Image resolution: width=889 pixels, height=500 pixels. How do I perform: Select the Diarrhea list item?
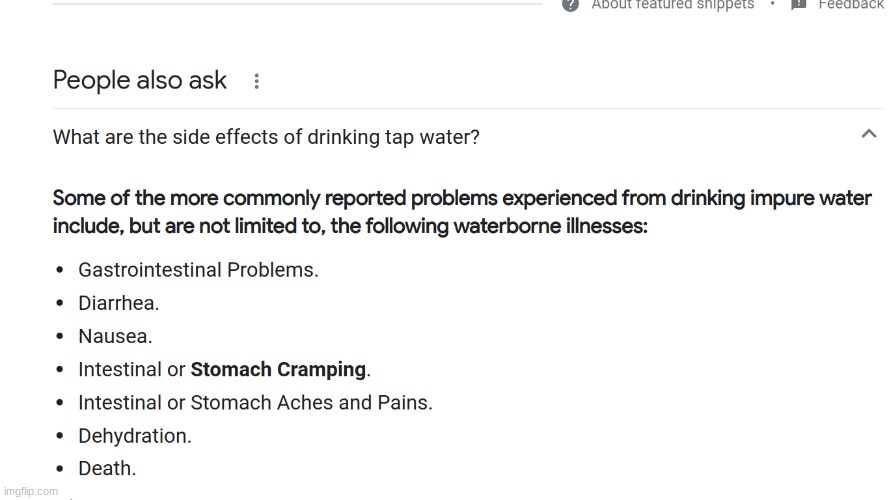[x=118, y=303]
